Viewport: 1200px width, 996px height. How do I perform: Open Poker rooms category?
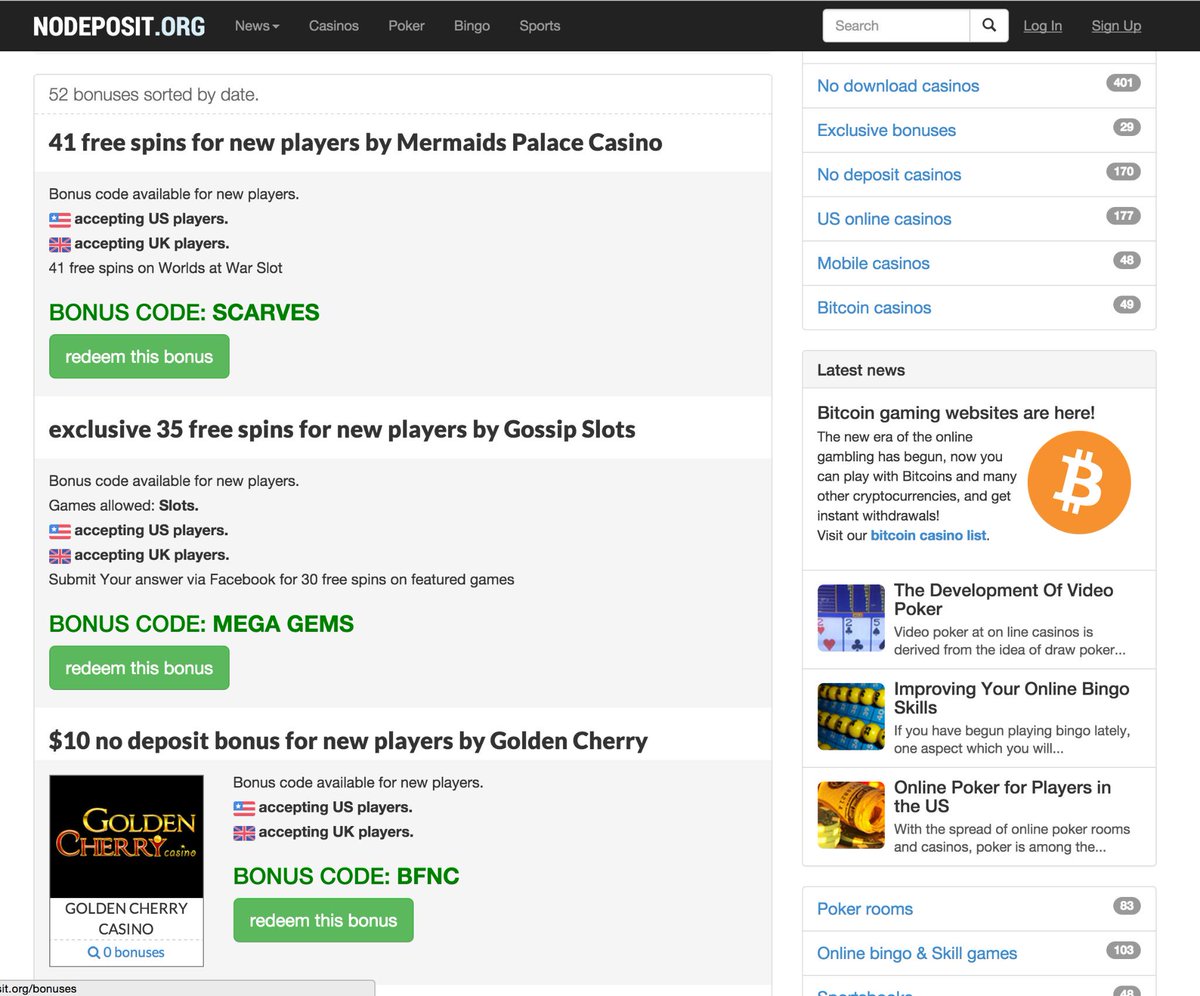pyautogui.click(x=865, y=909)
